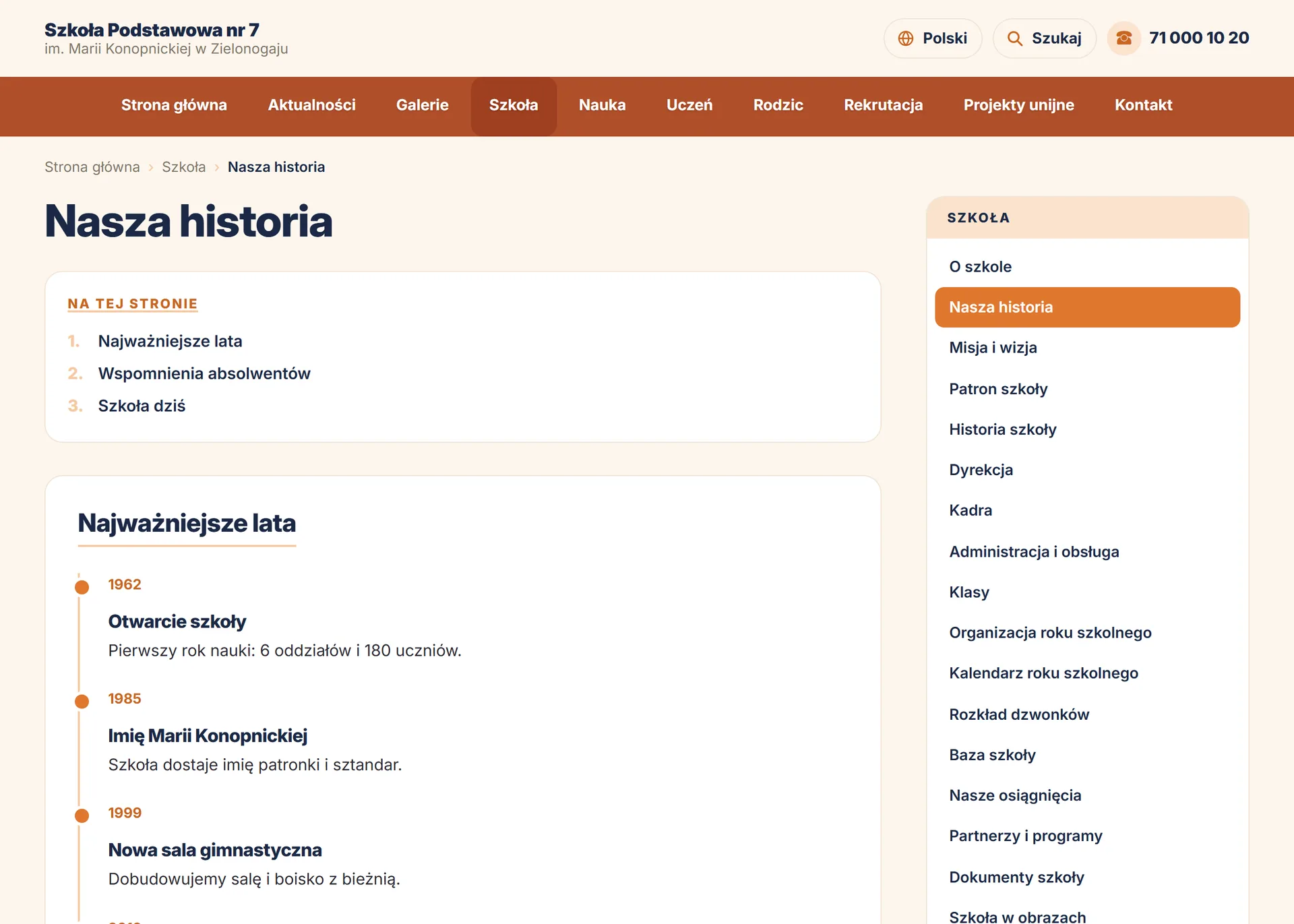Image resolution: width=1294 pixels, height=924 pixels.
Task: Select the active Szkoła menu item
Action: click(514, 105)
